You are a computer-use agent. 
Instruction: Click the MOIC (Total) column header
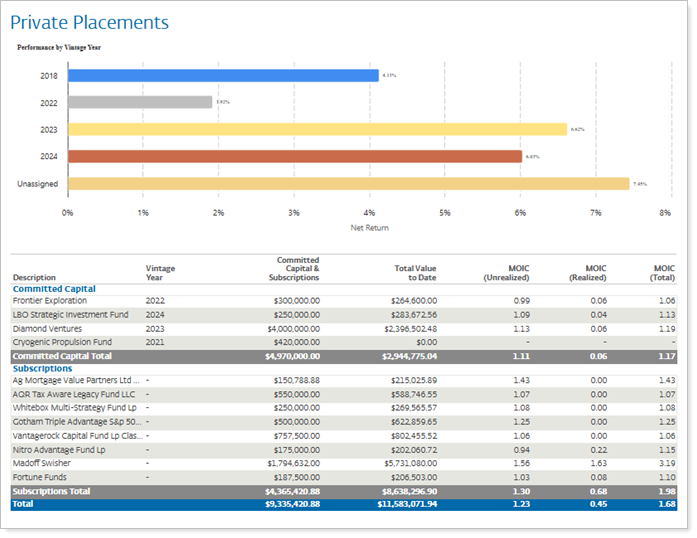click(x=662, y=273)
